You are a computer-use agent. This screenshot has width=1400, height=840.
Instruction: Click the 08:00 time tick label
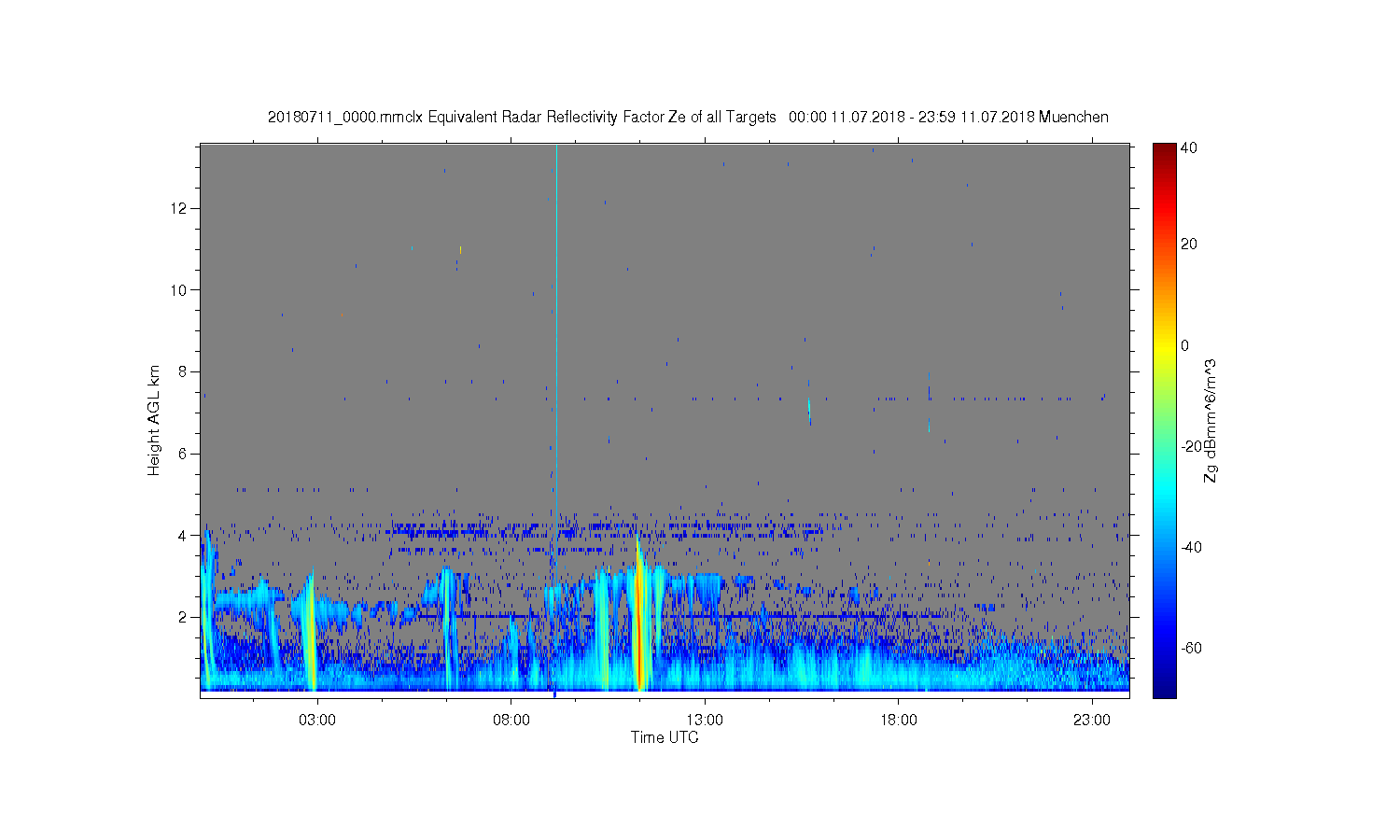(x=511, y=721)
